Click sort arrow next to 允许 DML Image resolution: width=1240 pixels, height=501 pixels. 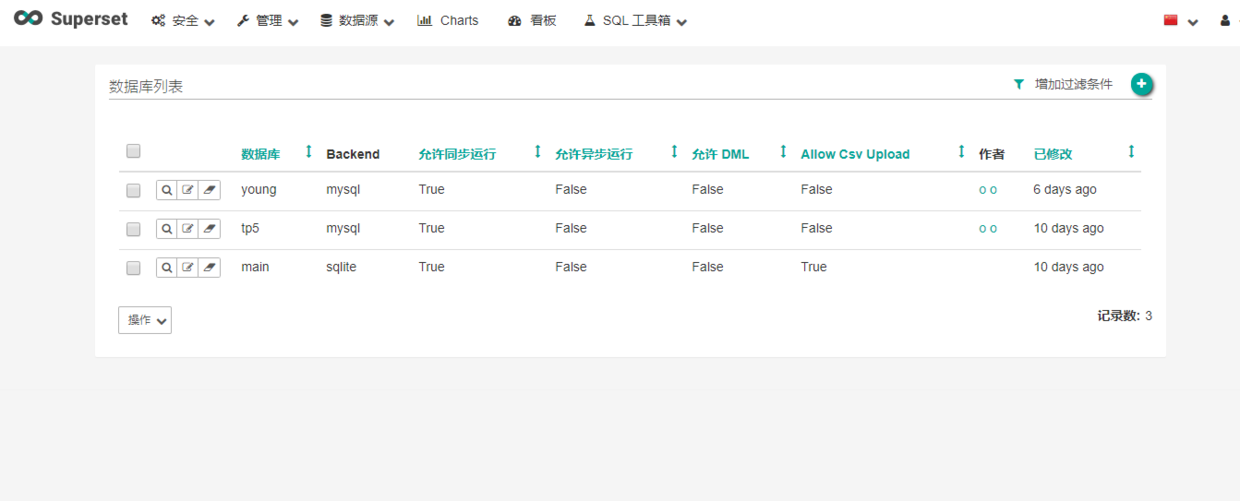[x=783, y=152]
